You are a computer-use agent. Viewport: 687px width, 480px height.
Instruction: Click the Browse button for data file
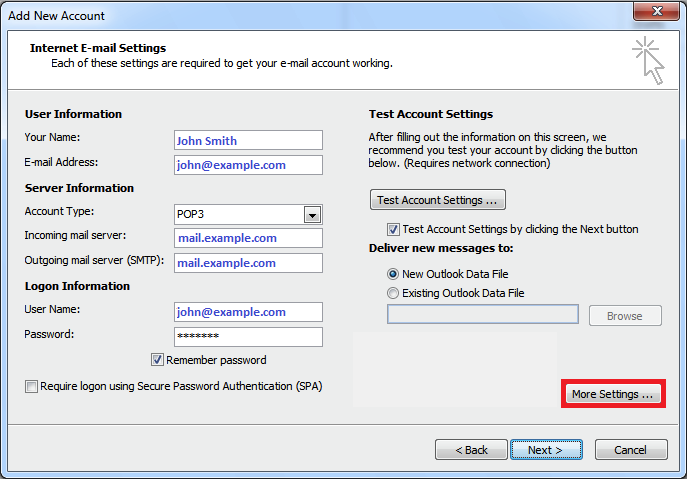coord(625,316)
